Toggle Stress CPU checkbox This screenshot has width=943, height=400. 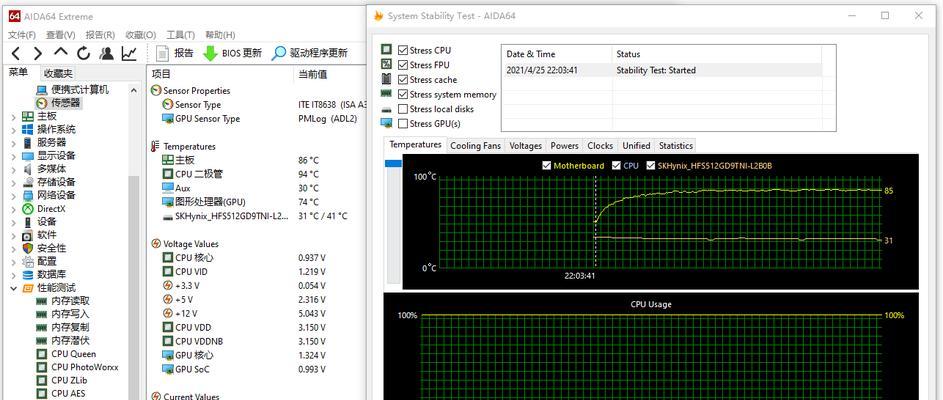click(403, 50)
